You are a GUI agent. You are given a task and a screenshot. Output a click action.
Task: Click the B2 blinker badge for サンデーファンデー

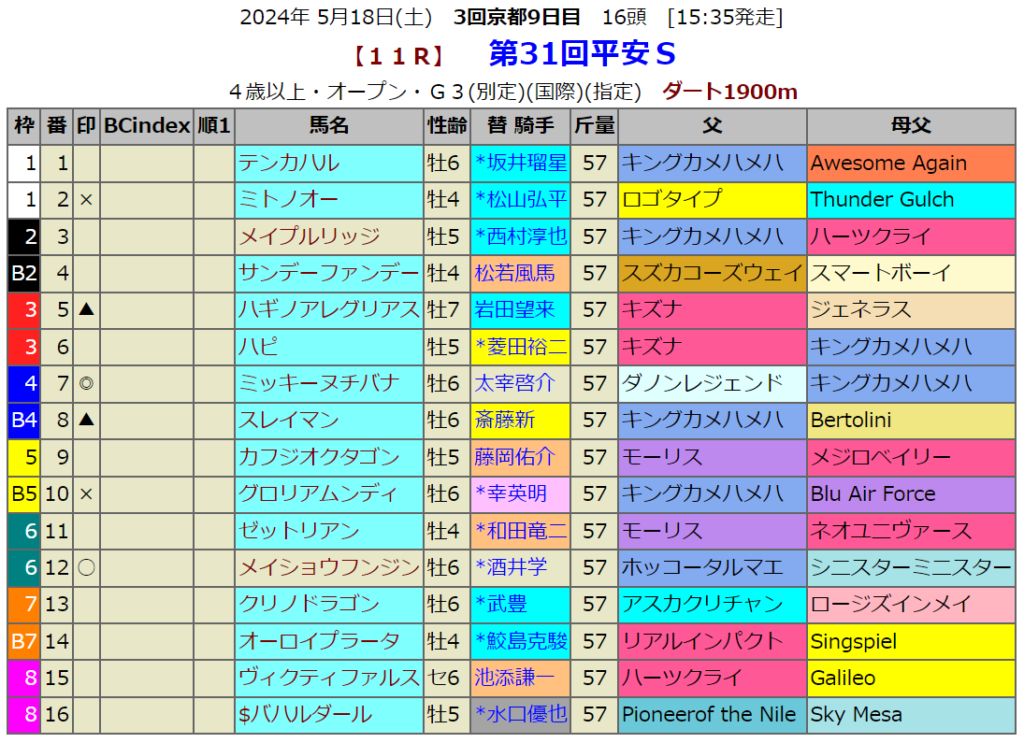point(25,273)
